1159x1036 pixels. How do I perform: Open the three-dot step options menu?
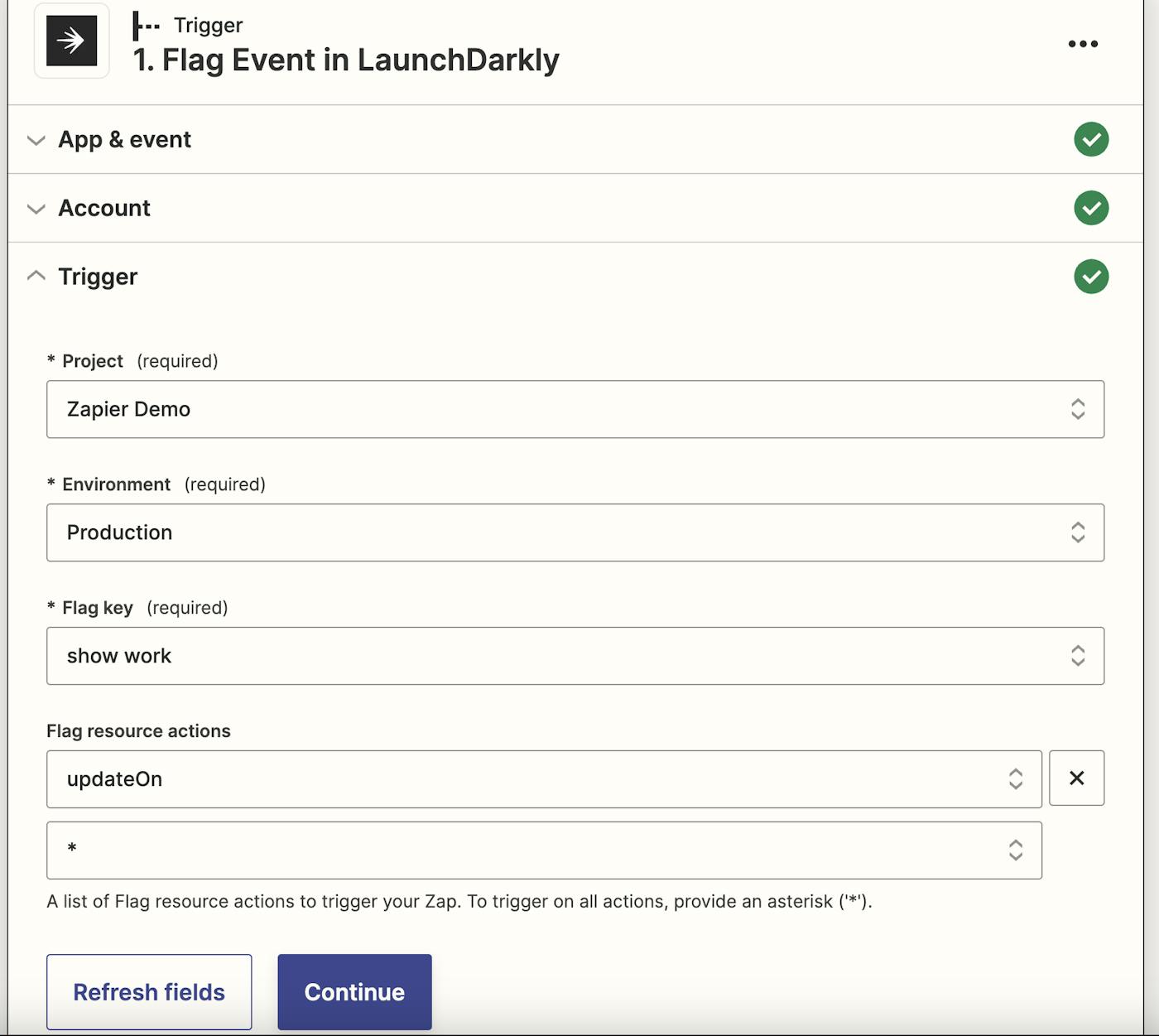coord(1083,44)
